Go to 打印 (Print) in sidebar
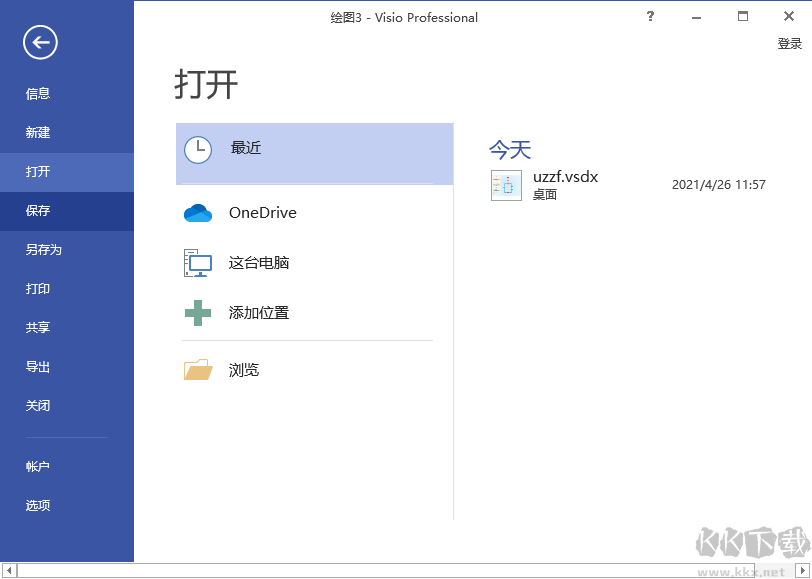Screen dimensions: 812x579 click(x=38, y=289)
